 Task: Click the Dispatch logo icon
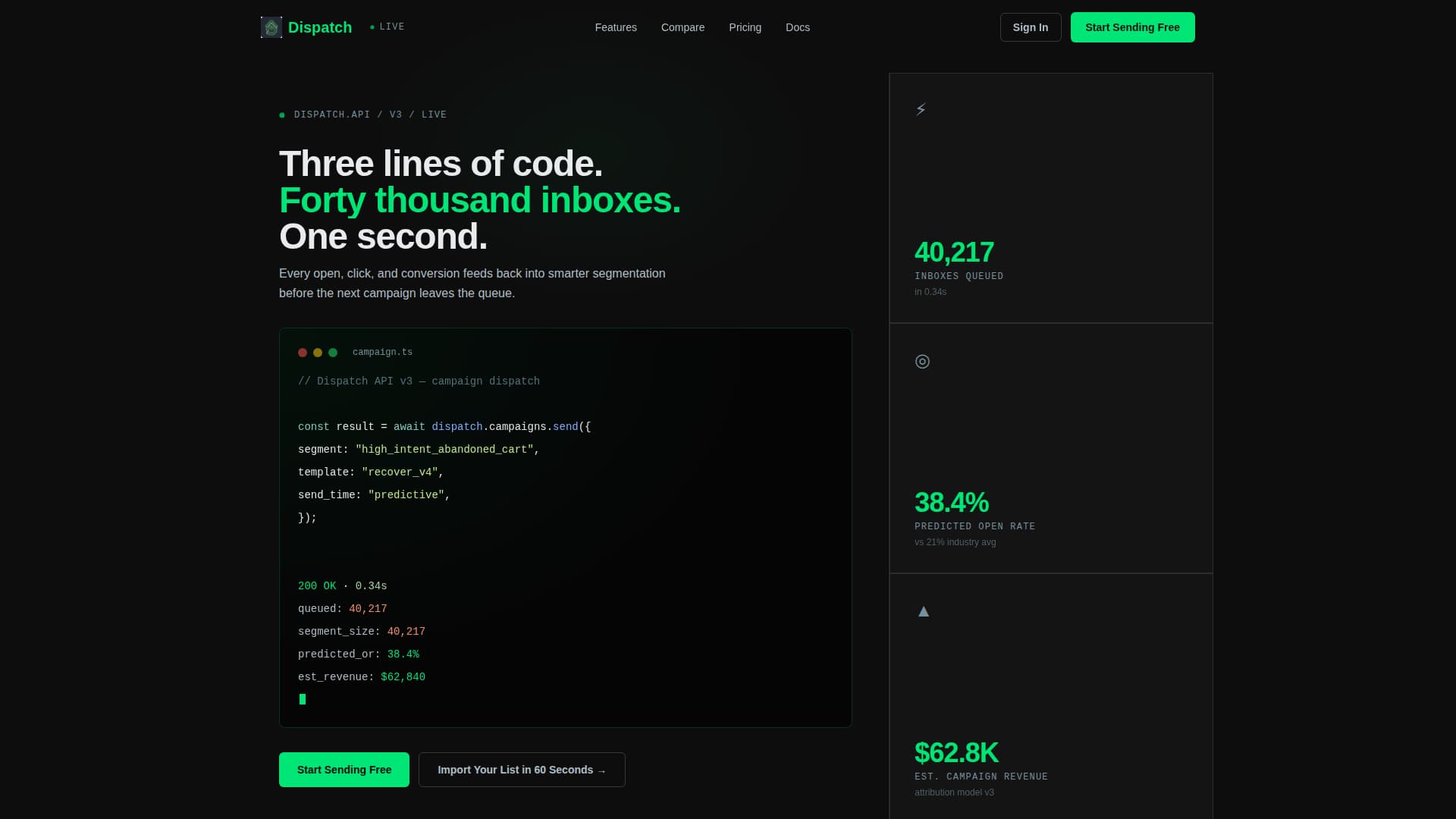(x=271, y=27)
